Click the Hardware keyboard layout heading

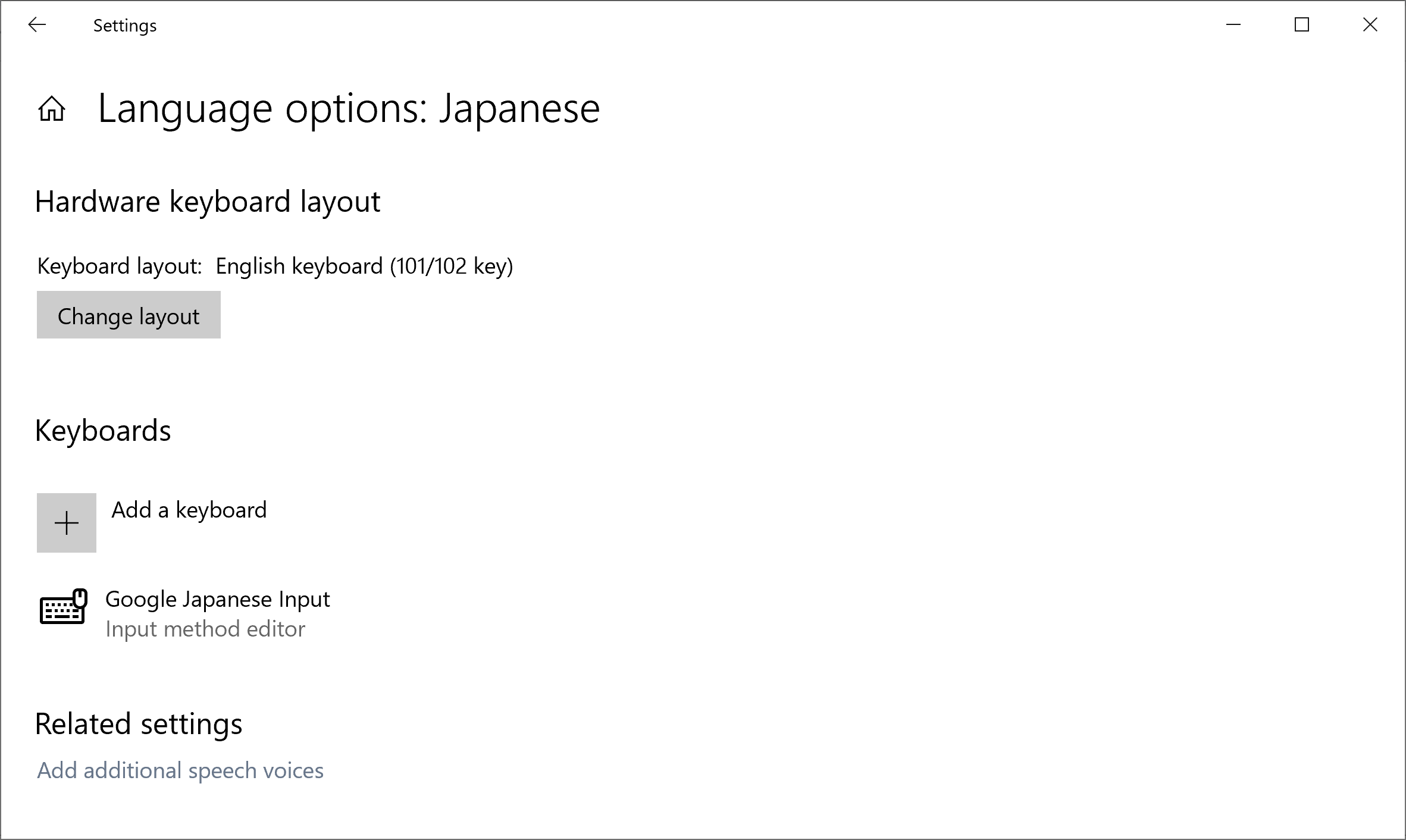click(x=208, y=202)
